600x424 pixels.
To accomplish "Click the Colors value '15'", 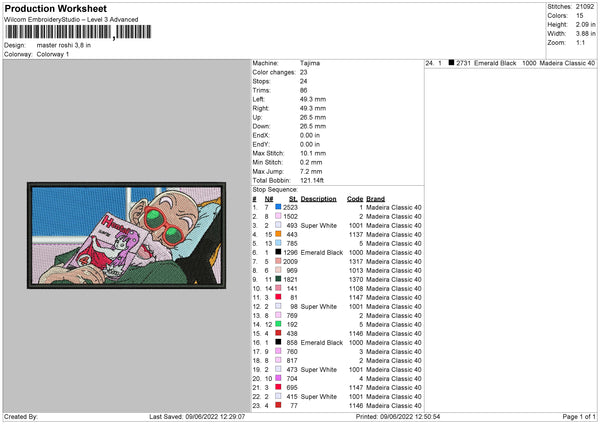I will 579,16.
